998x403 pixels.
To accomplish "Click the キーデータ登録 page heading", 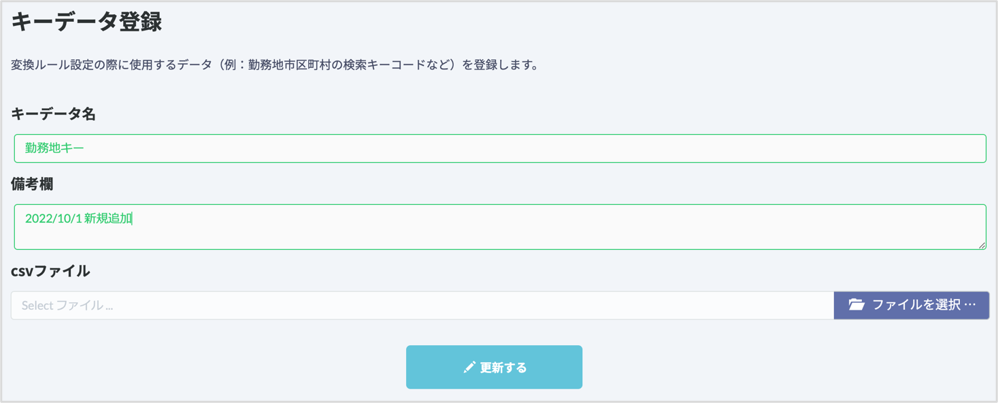I will click(87, 22).
